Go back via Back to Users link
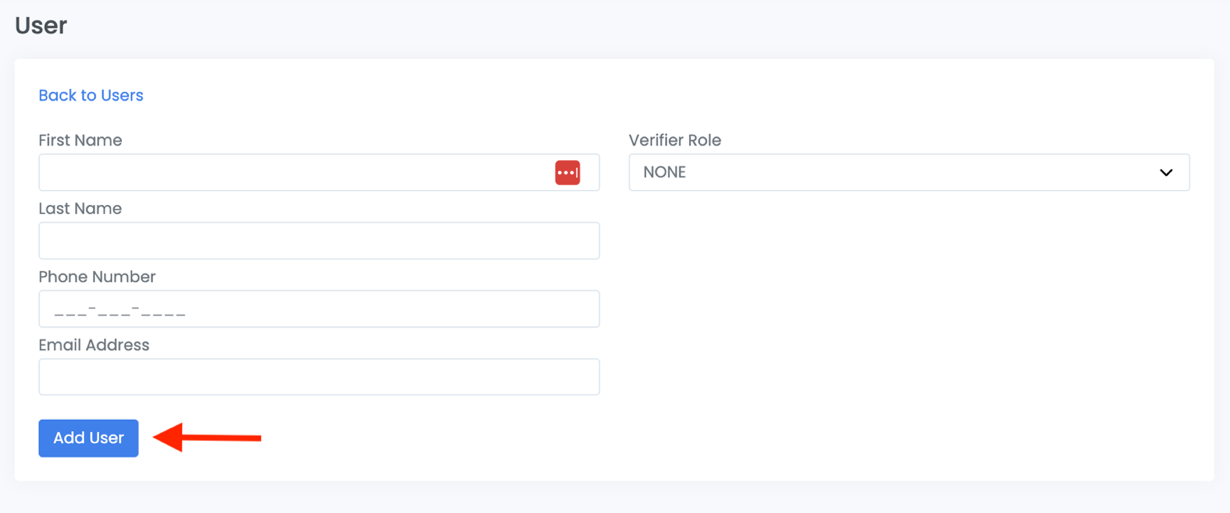 click(91, 95)
